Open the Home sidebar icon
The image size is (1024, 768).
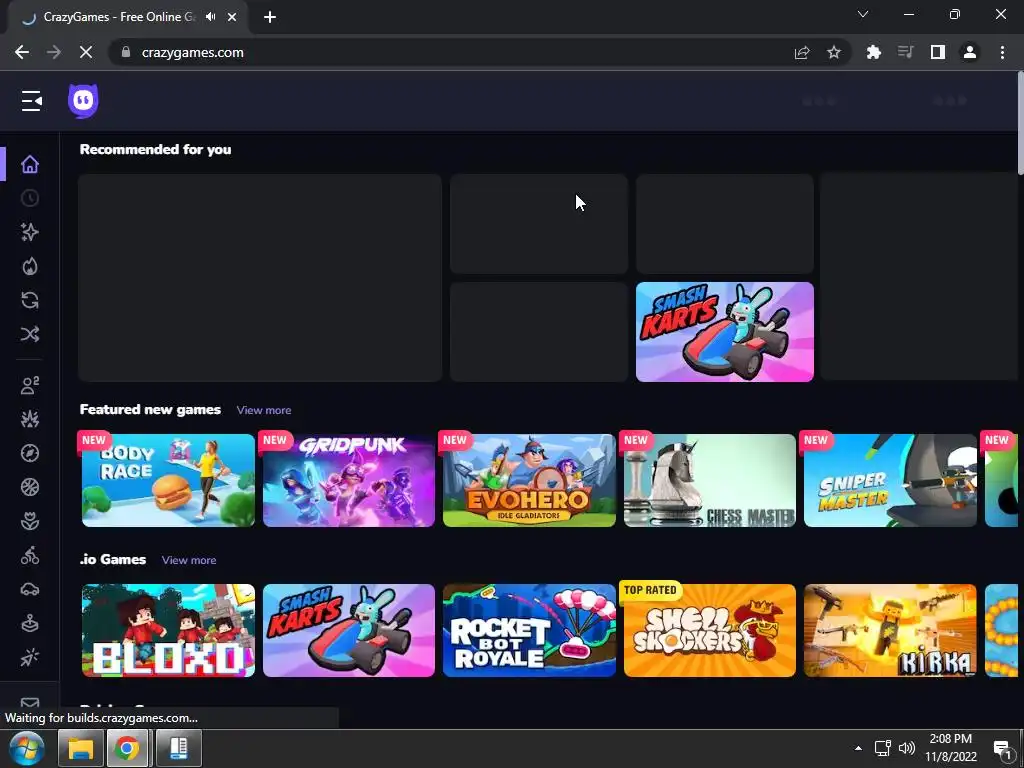click(30, 164)
